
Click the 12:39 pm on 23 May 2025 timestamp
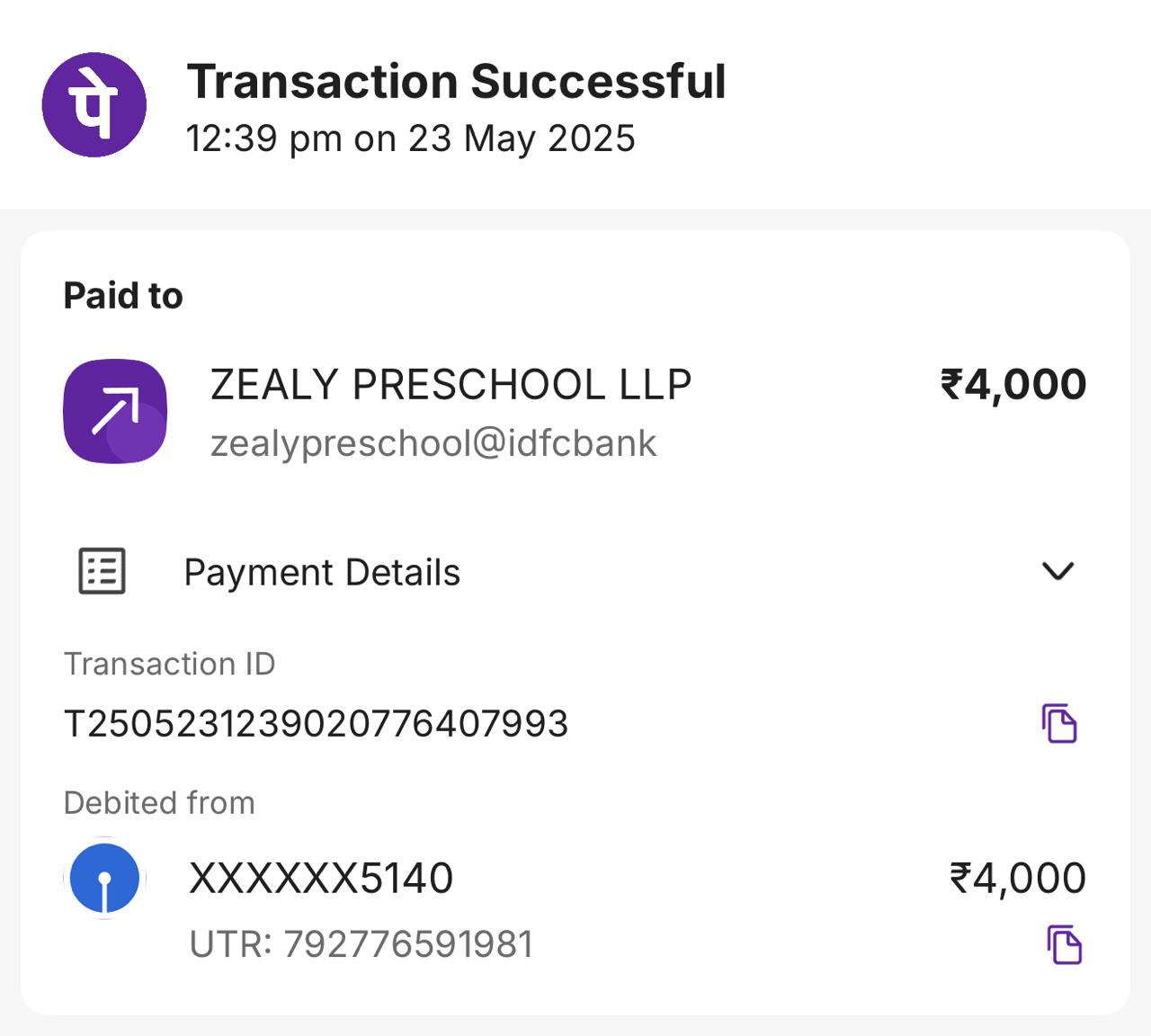tap(410, 138)
